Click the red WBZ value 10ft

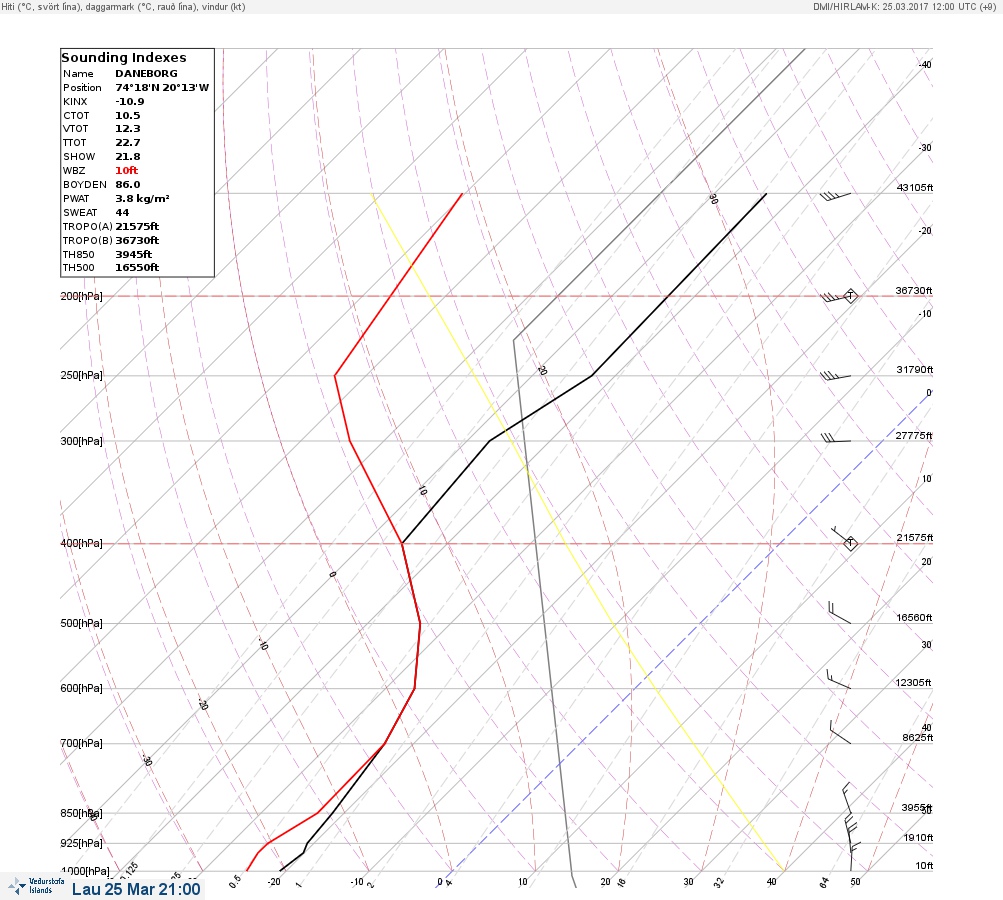(x=127, y=170)
